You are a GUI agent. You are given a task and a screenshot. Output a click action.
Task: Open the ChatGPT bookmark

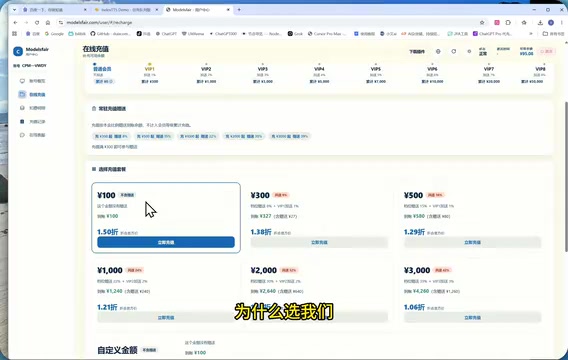point(166,34)
